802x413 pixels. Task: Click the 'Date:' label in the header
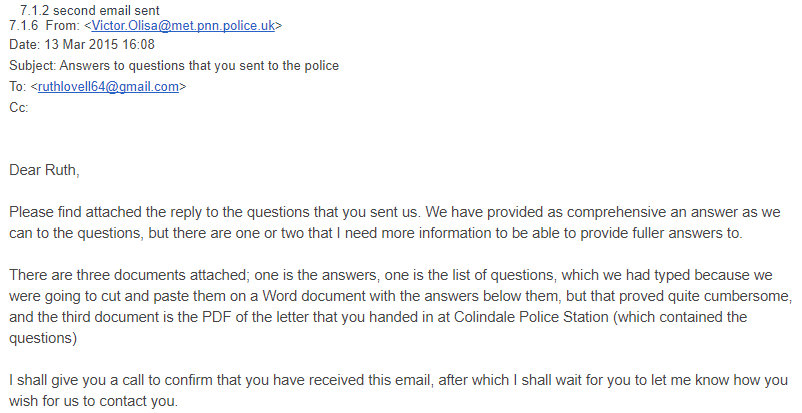click(x=26, y=45)
